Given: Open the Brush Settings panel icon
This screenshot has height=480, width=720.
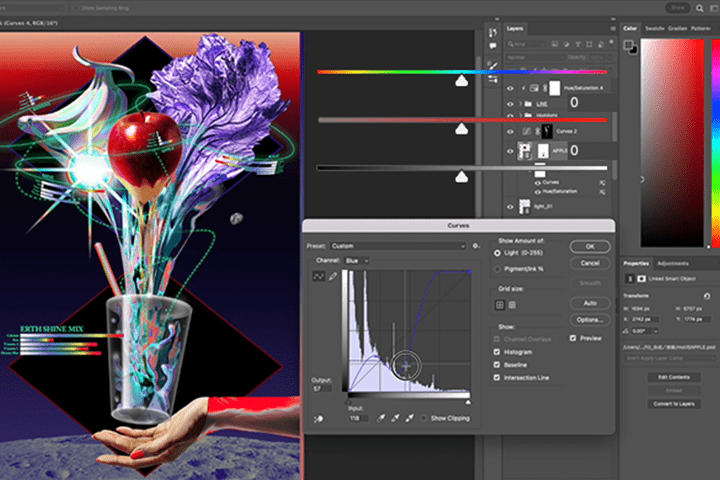Looking at the screenshot, I should [x=493, y=66].
